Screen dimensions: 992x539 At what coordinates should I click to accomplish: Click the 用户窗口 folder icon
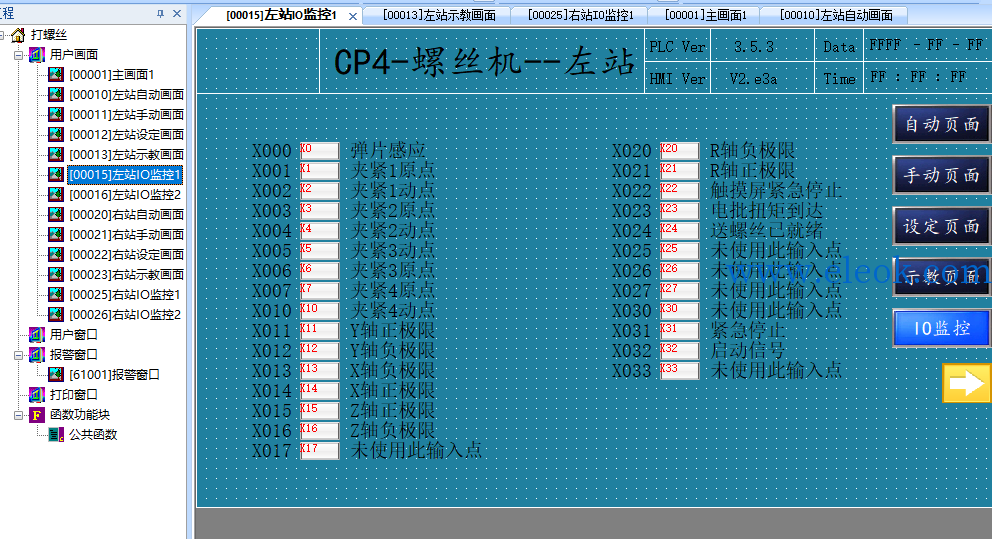[x=37, y=335]
